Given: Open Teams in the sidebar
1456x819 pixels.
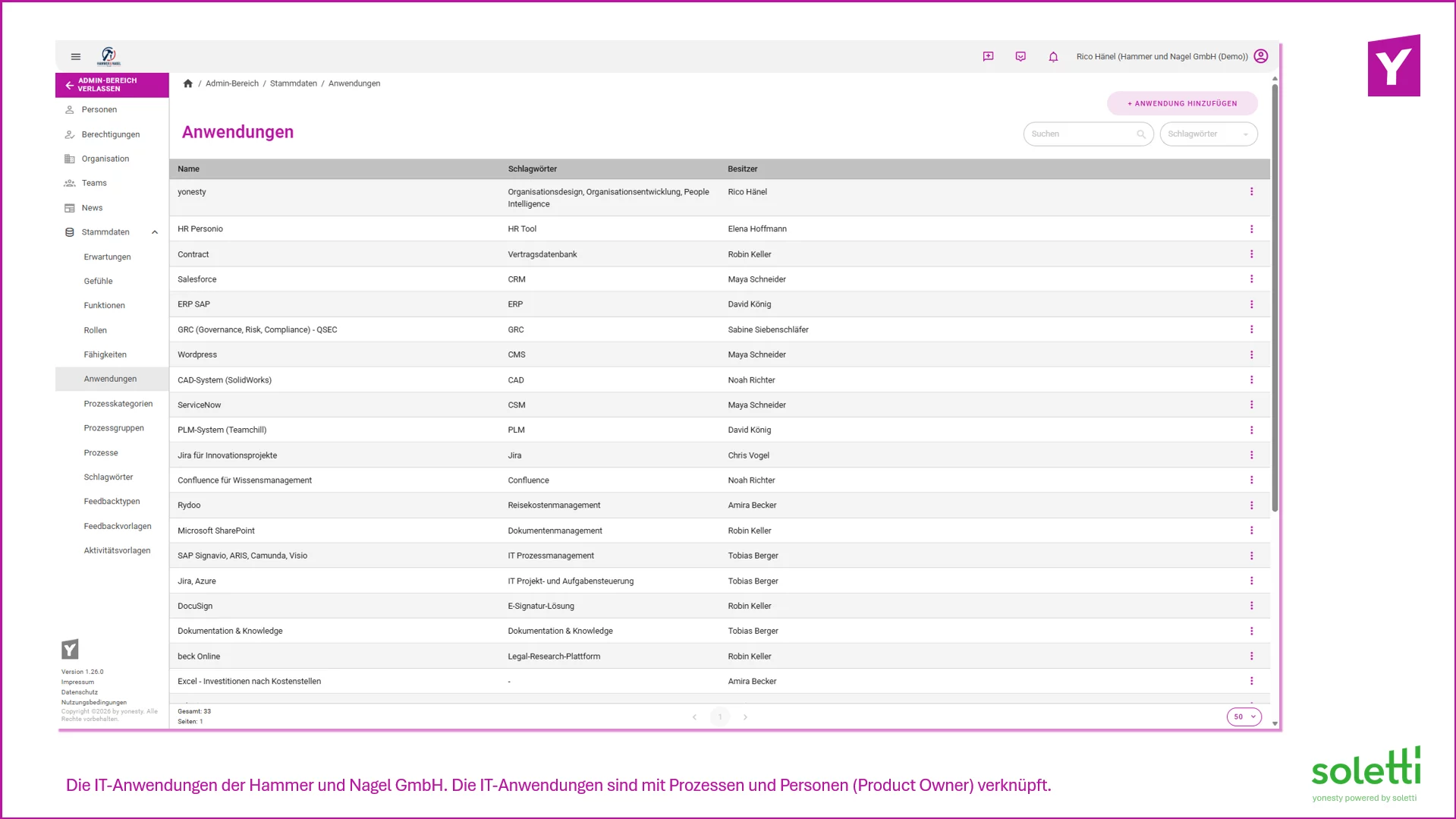Looking at the screenshot, I should tap(112, 183).
